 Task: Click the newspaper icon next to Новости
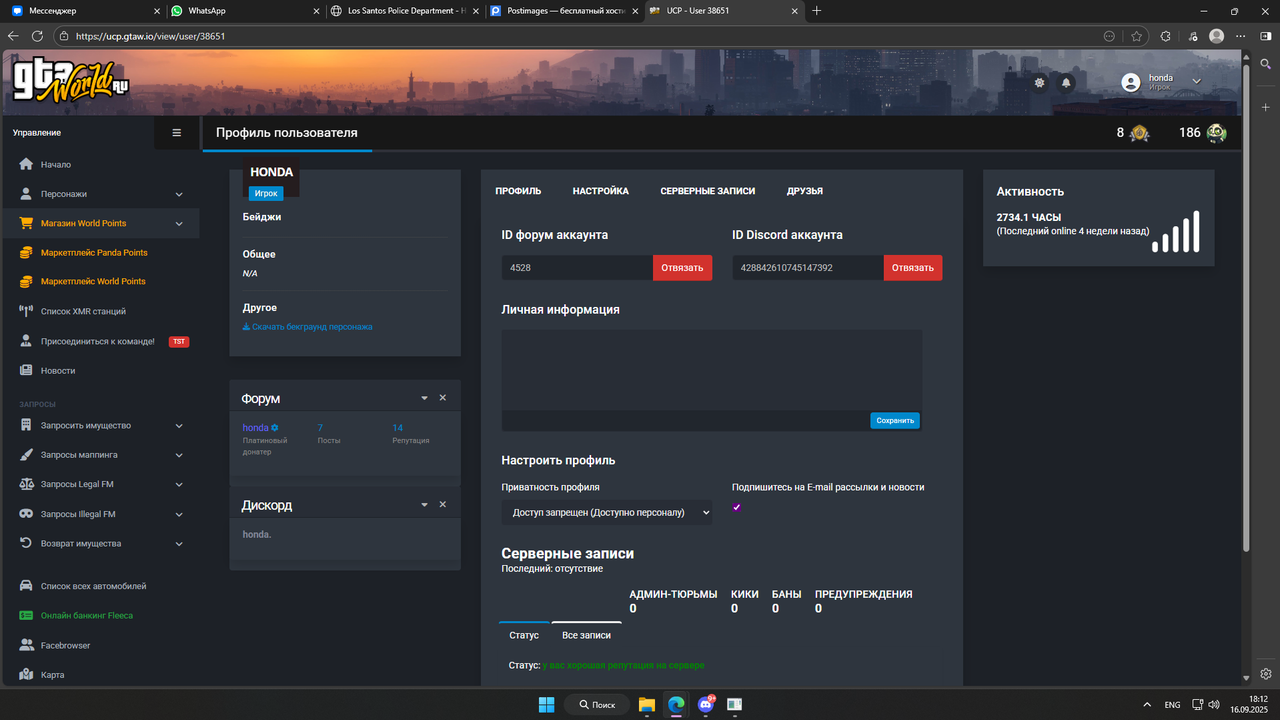pyautogui.click(x=27, y=370)
